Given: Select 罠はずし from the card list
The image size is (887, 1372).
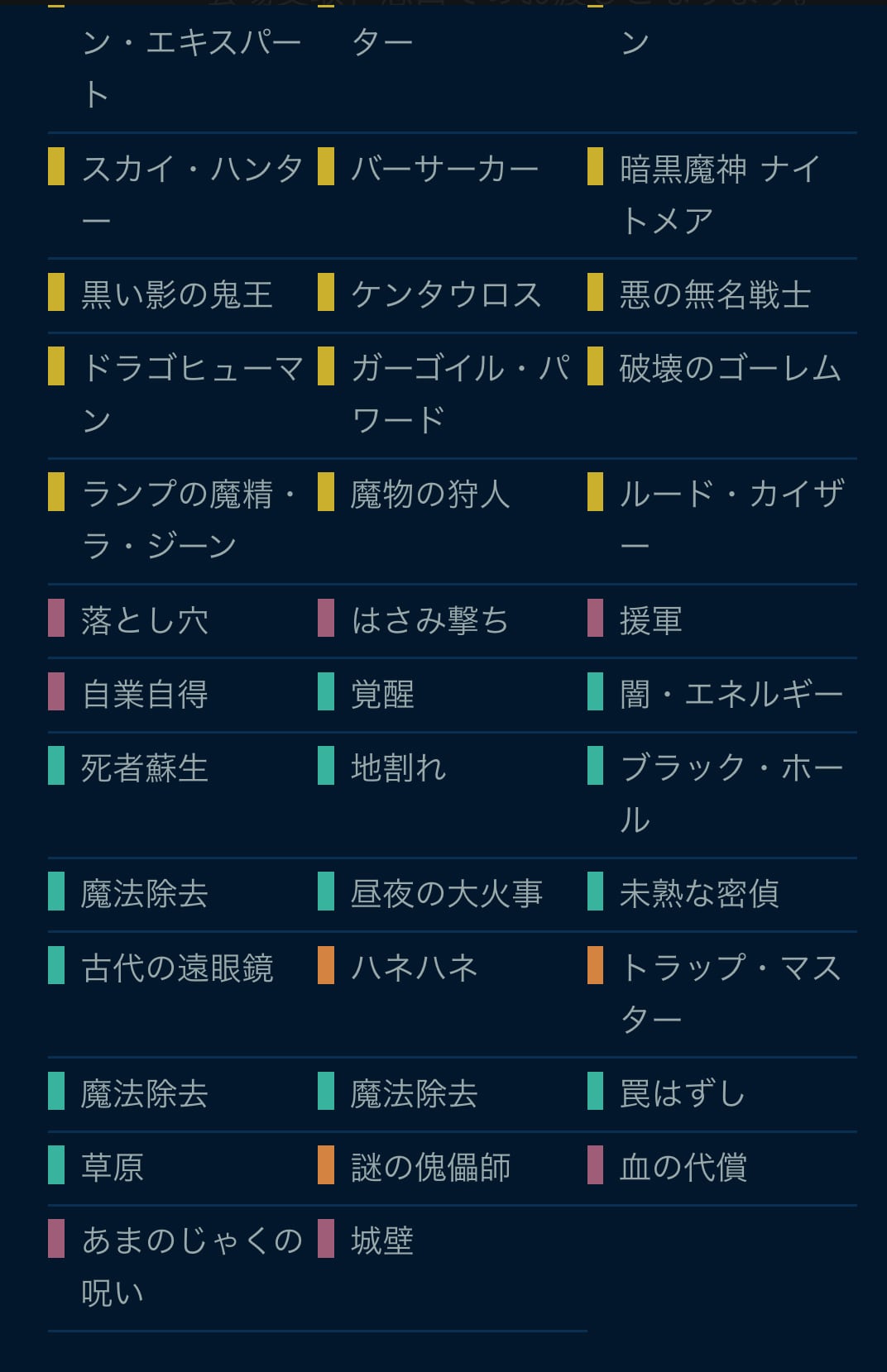Looking at the screenshot, I should point(683,1093).
